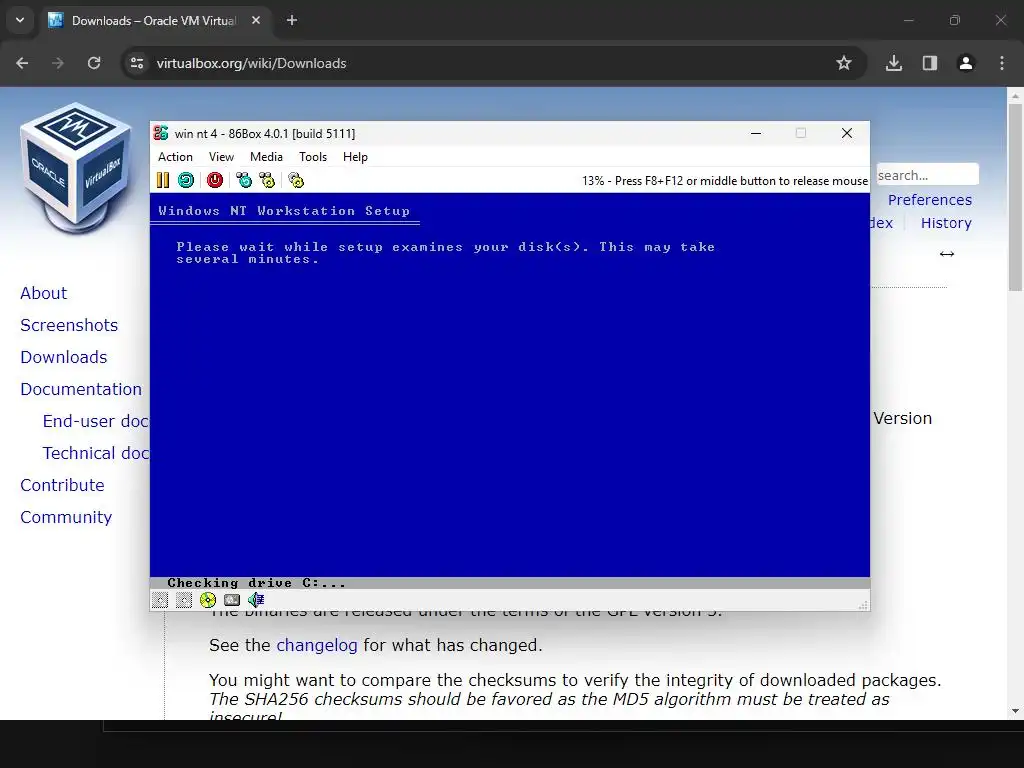Close the 86Box window
Viewport: 1024px width, 768px height.
click(847, 133)
